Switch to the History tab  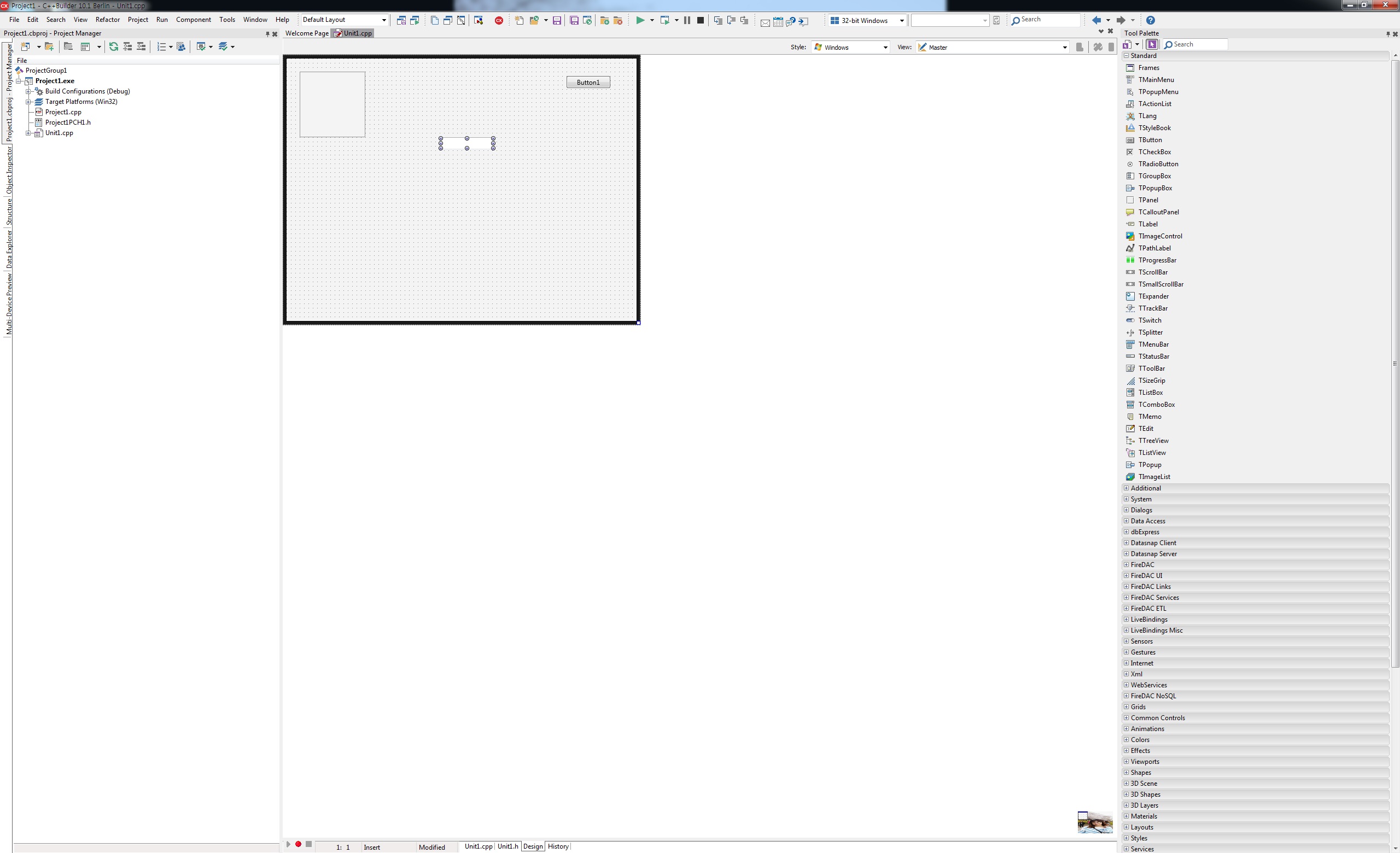coord(557,846)
